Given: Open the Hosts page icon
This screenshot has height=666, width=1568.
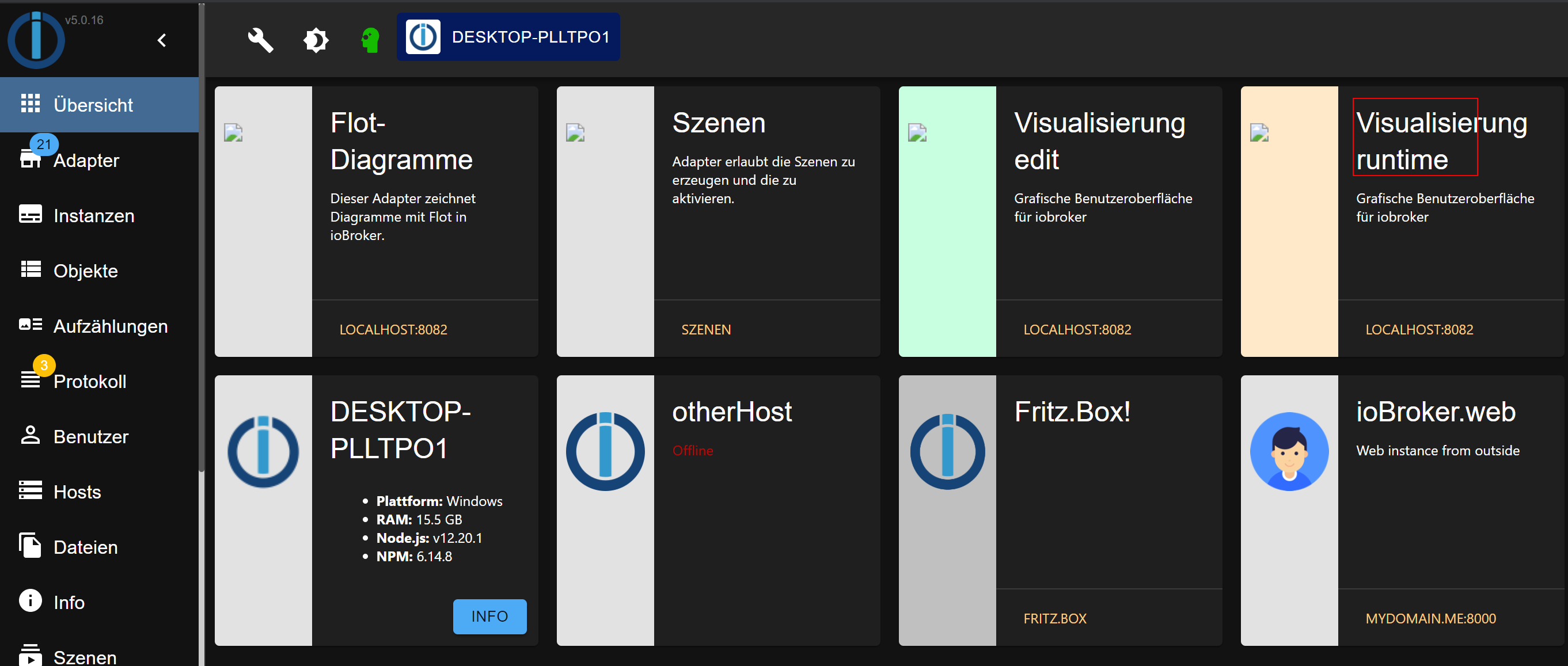Looking at the screenshot, I should click(x=31, y=490).
